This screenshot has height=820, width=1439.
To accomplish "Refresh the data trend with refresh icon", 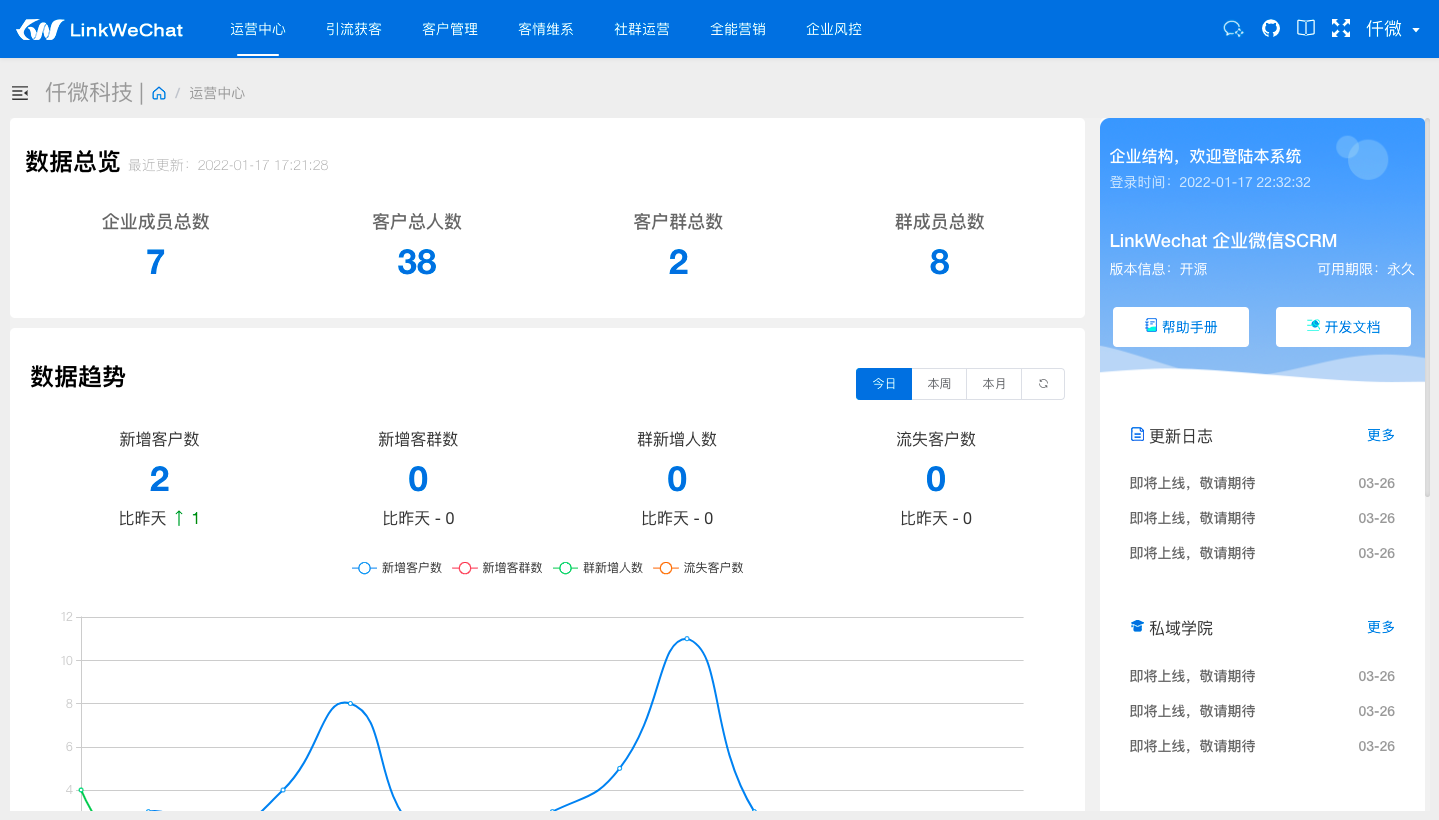I will click(x=1043, y=384).
